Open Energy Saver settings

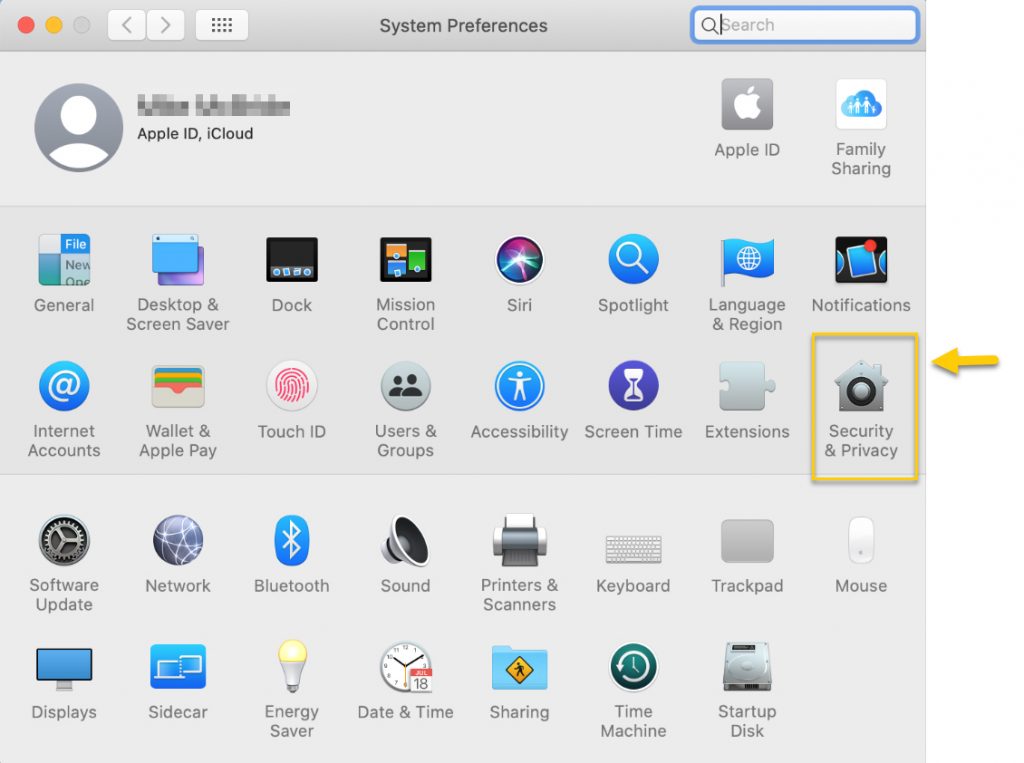(x=291, y=668)
